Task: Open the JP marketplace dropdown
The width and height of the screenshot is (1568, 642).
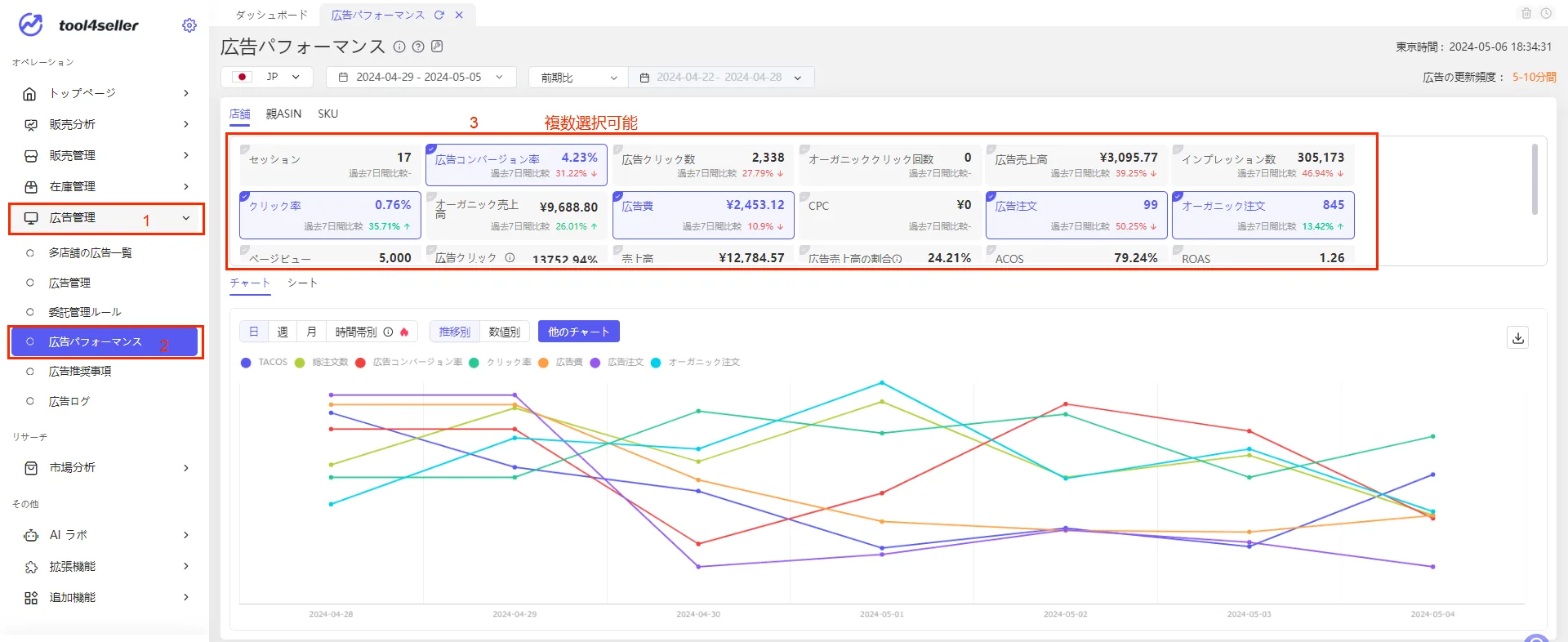Action: pos(267,77)
